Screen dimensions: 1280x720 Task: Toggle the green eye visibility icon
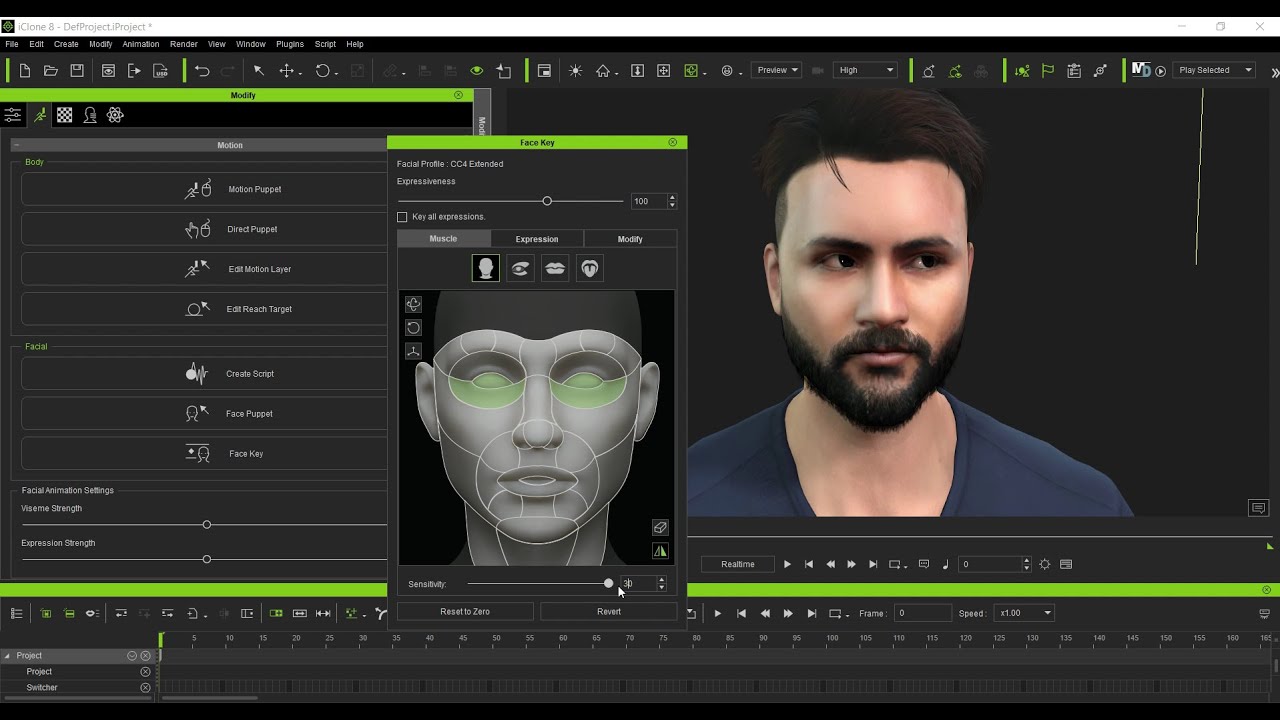pos(477,70)
